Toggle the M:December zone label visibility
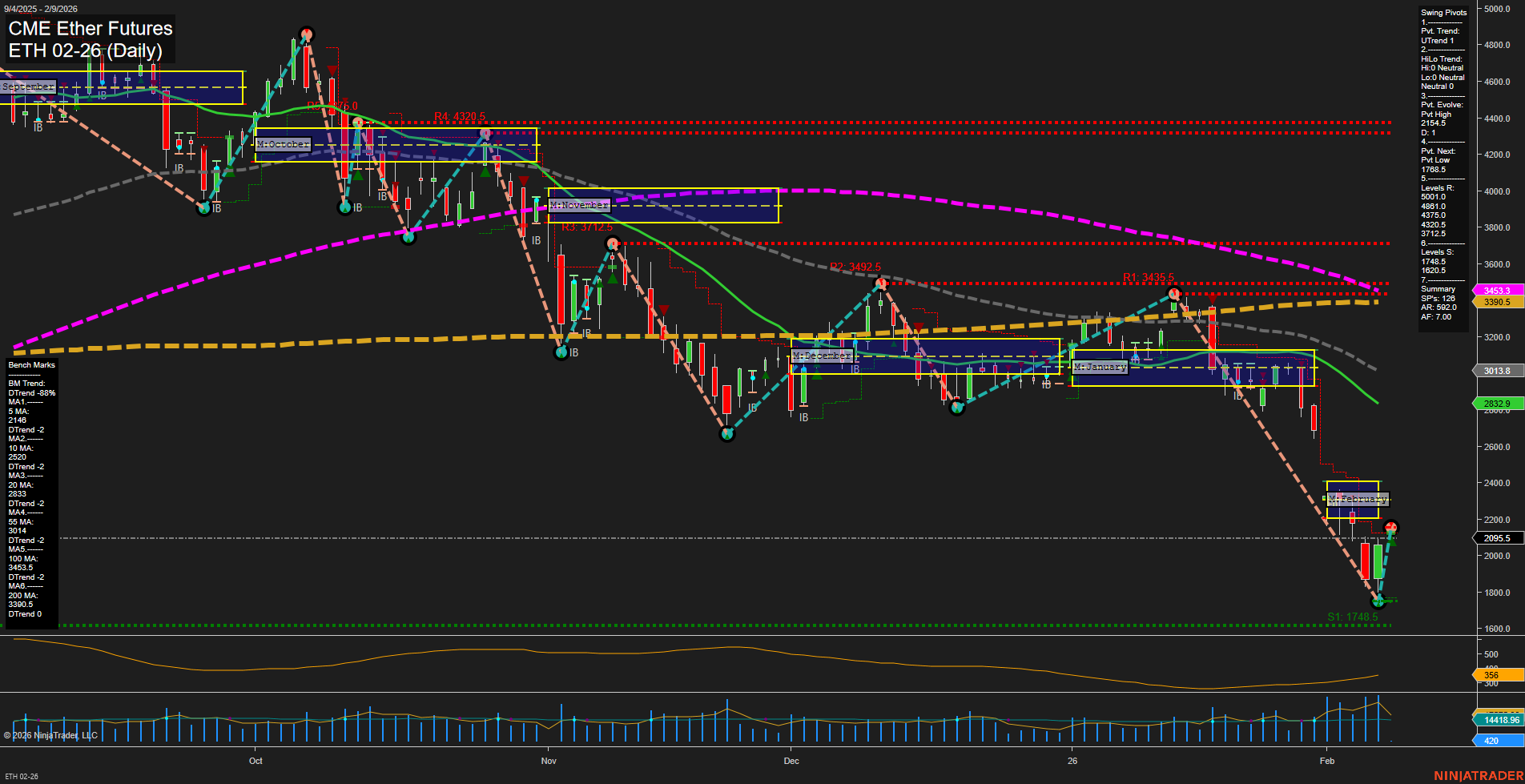Screen dimensions: 1525x784 pyautogui.click(x=822, y=356)
